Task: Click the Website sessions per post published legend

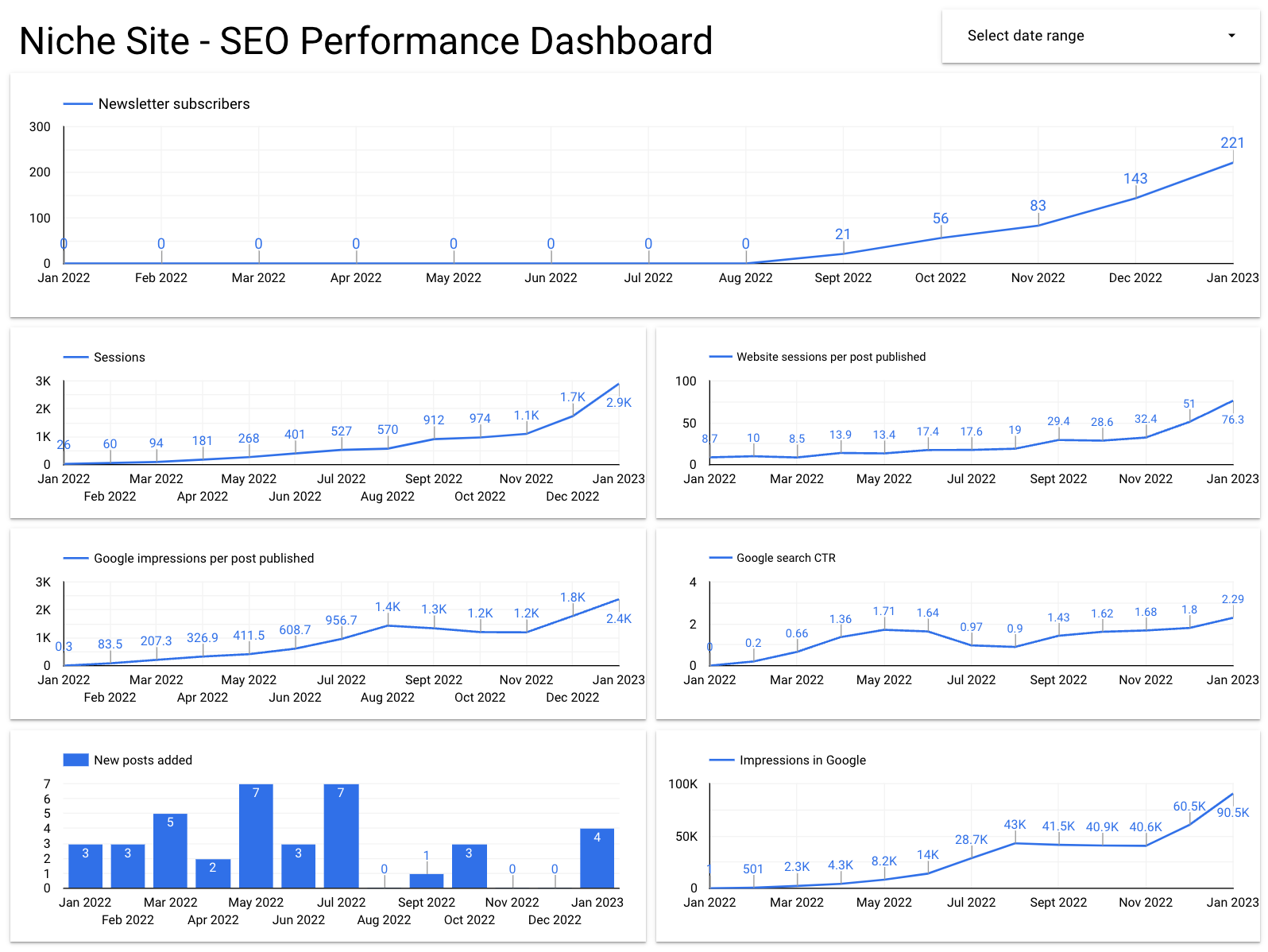Action: 831,357
